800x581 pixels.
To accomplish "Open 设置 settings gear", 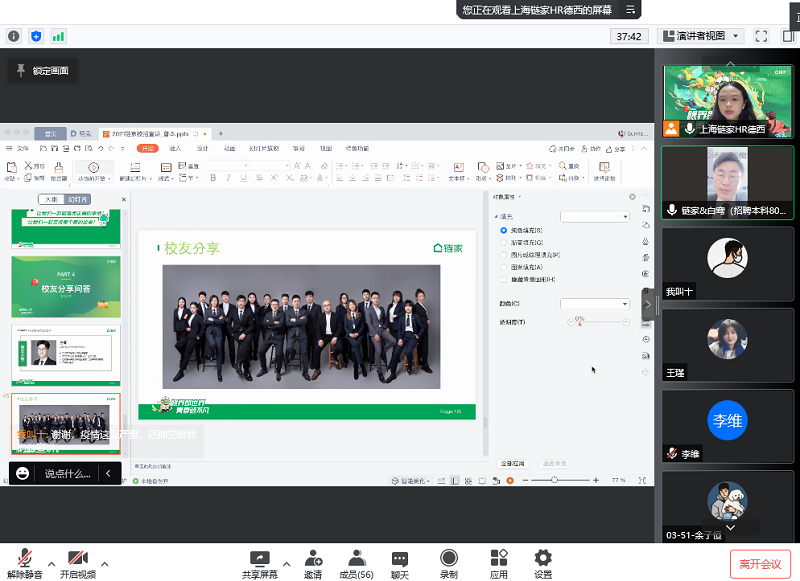I will tap(543, 563).
